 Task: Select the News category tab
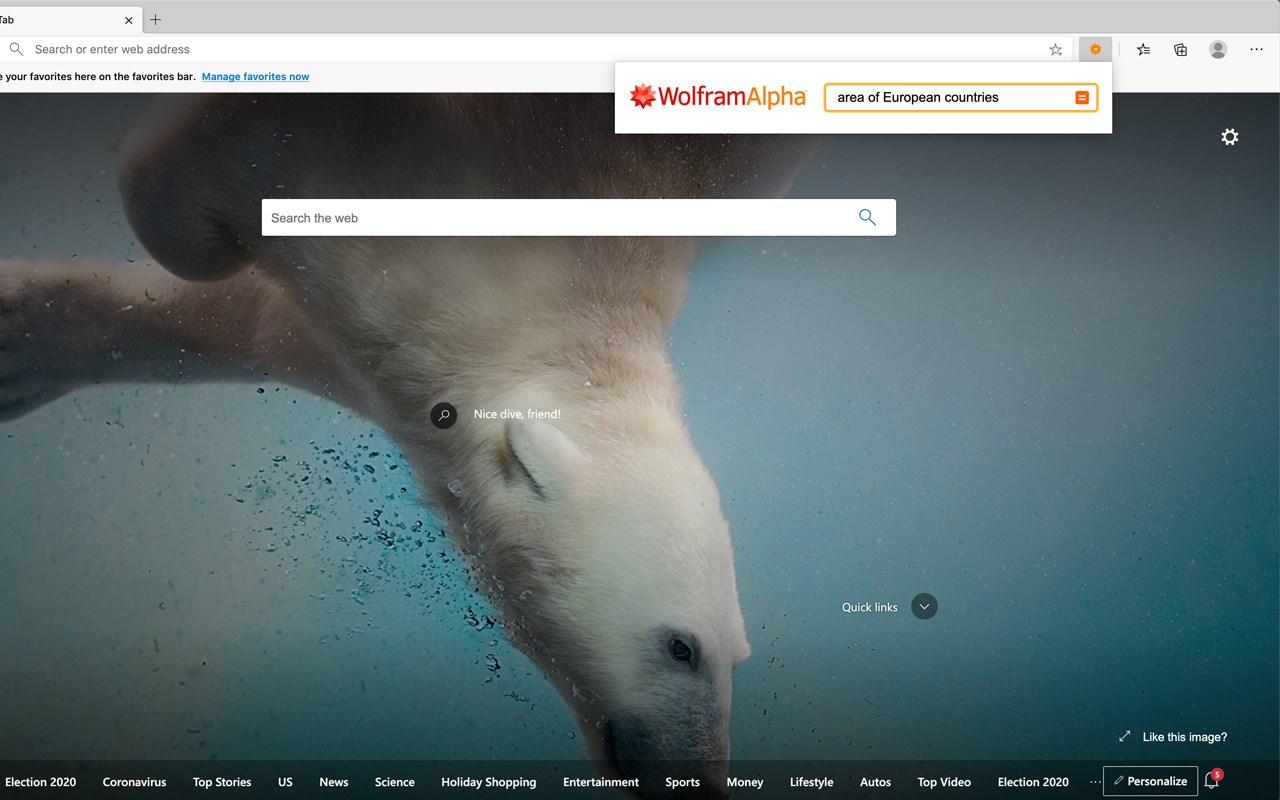click(x=334, y=782)
